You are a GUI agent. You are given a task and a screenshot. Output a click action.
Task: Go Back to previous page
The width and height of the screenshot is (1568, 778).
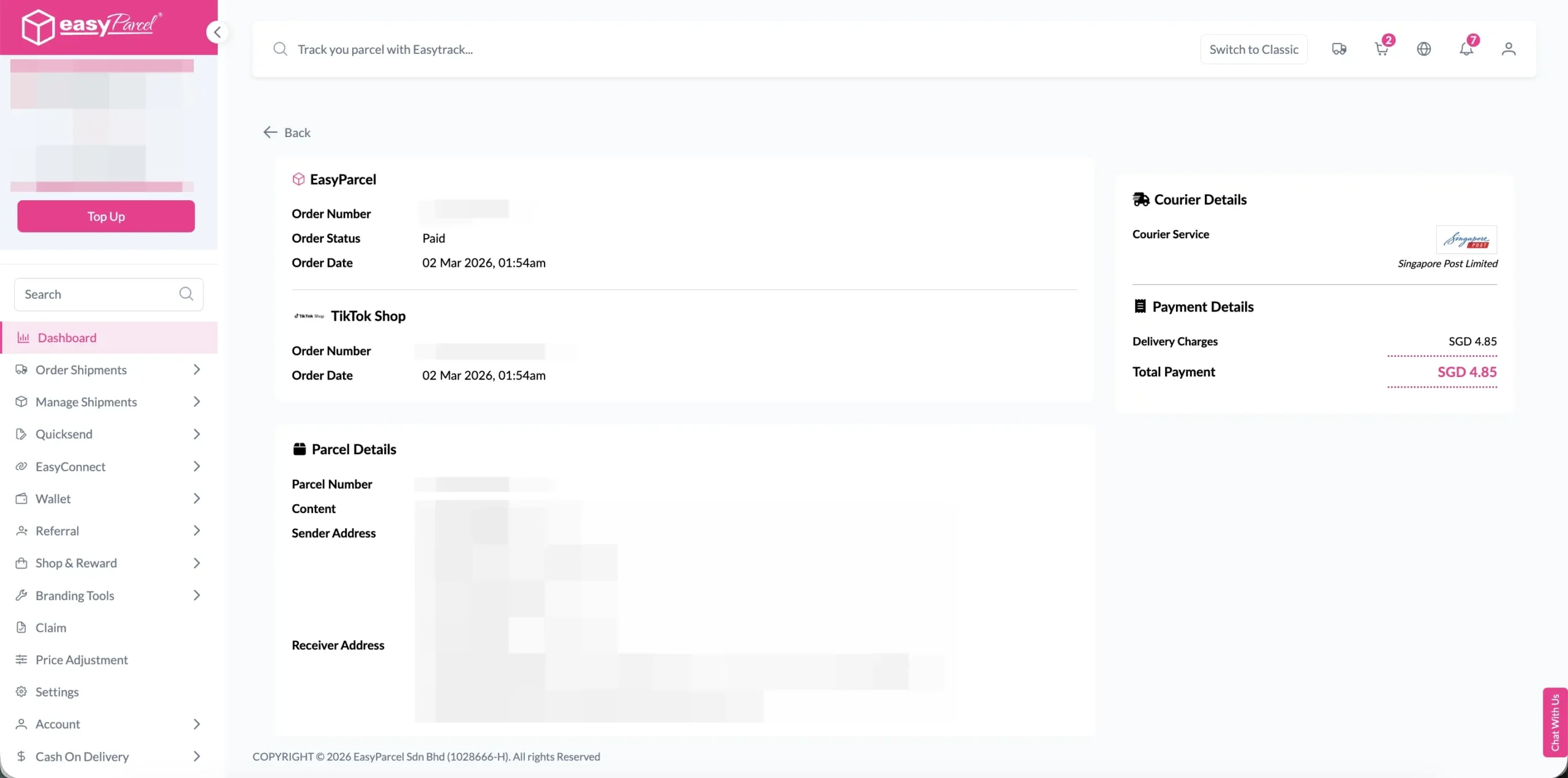tap(287, 132)
